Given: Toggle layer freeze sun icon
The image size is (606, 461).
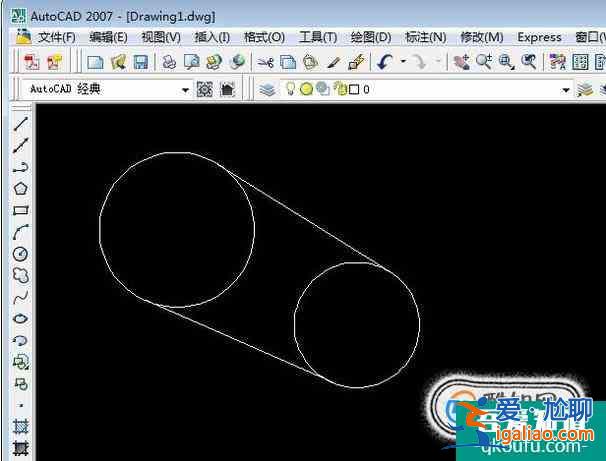Looking at the screenshot, I should pos(306,90).
